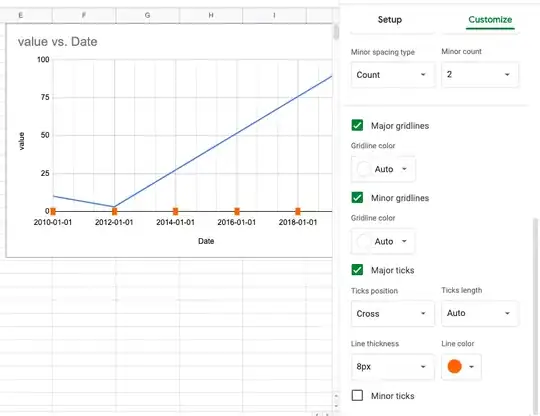Click the orange tick mark at 2014-01-01
The image size is (540, 416).
(175, 211)
